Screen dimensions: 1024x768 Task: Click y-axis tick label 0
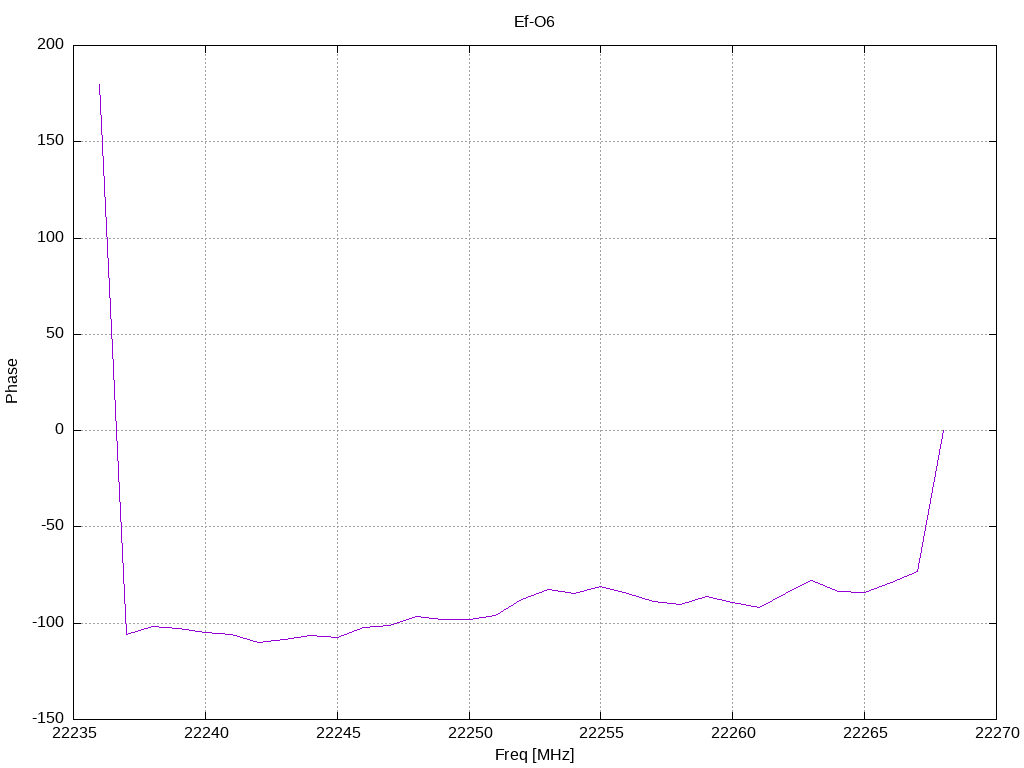pos(59,429)
